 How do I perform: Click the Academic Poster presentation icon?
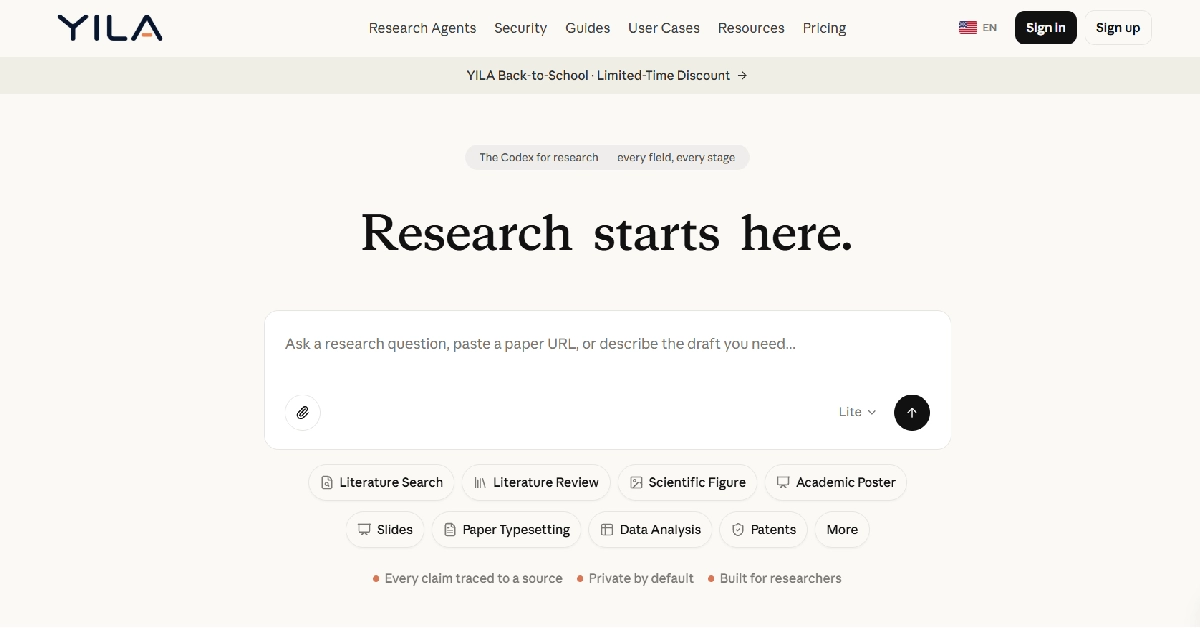coord(783,482)
